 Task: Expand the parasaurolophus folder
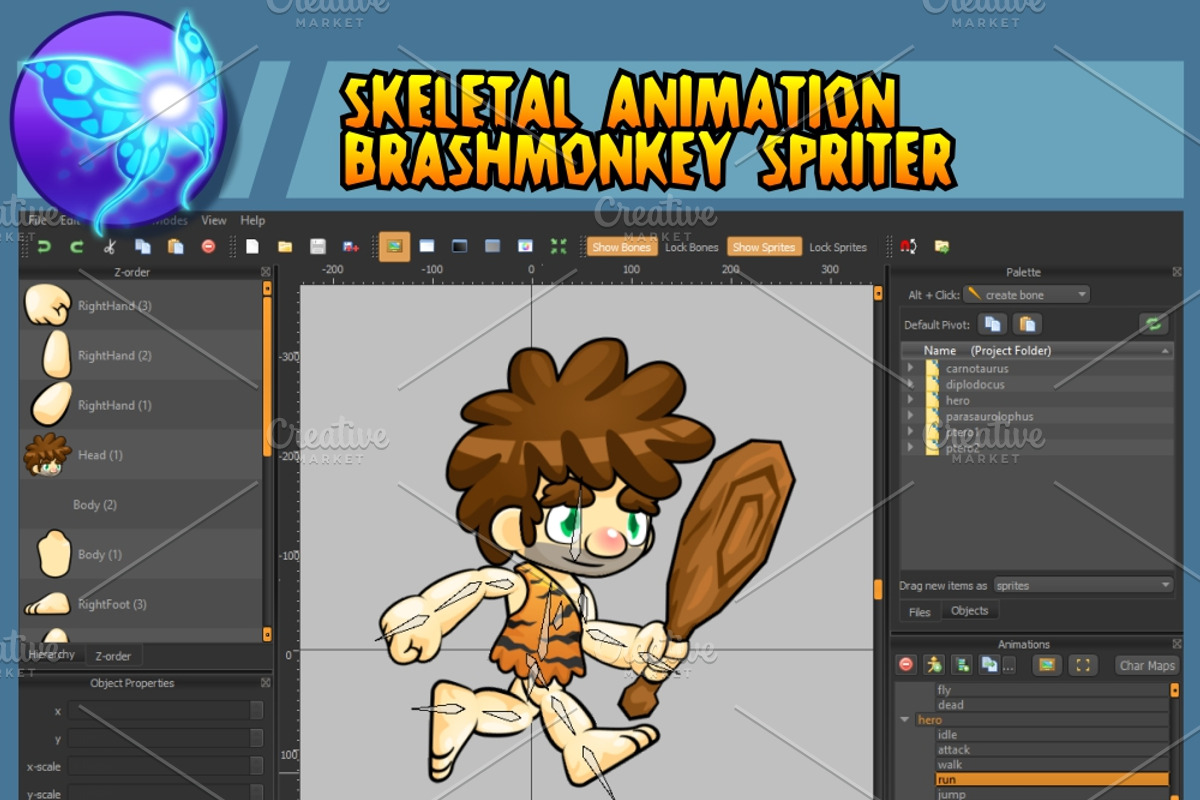pyautogui.click(x=910, y=416)
